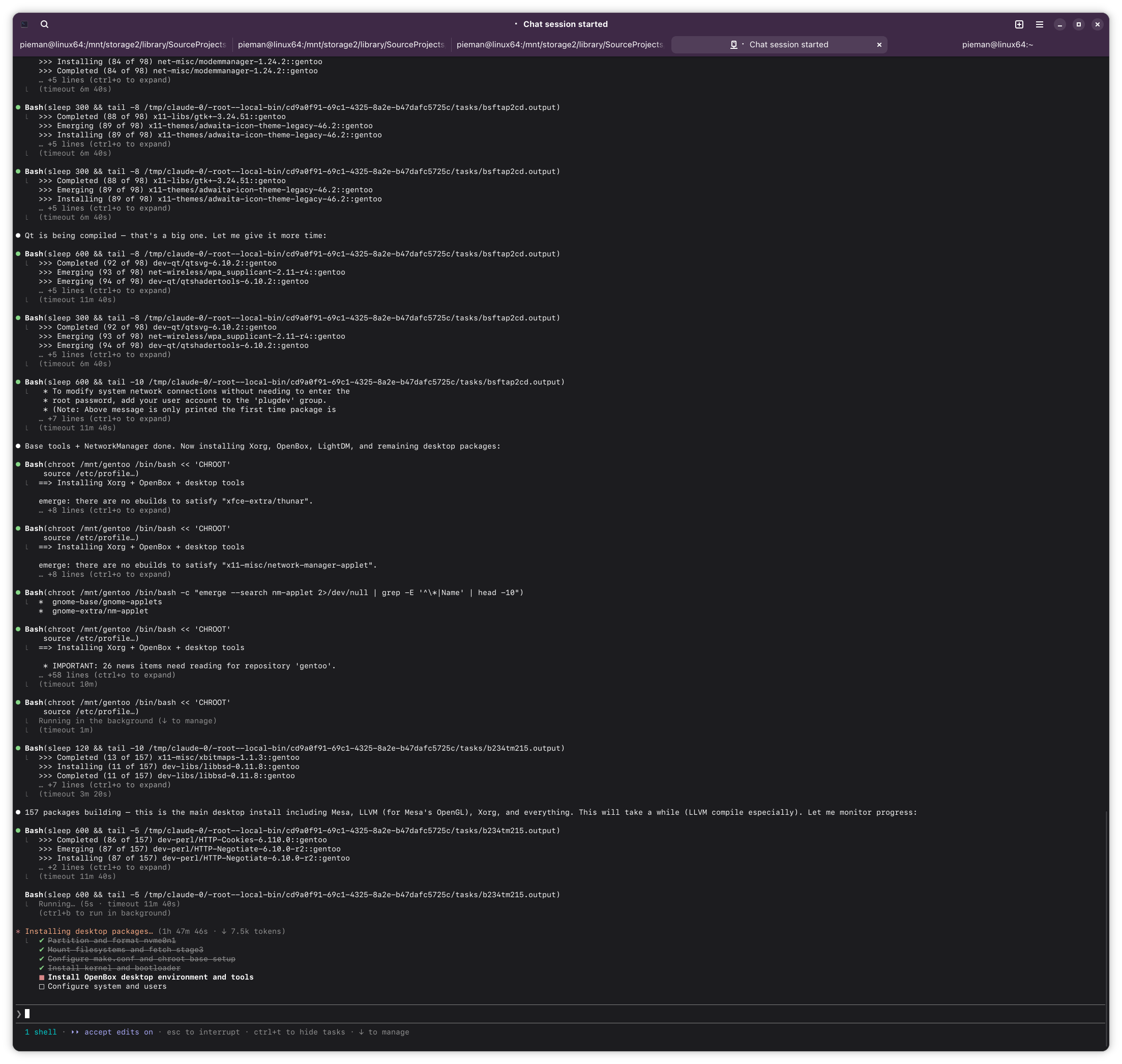Select the third SourceProjects terminal tab
Image resolution: width=1122 pixels, height=1064 pixels.
pyautogui.click(x=559, y=45)
